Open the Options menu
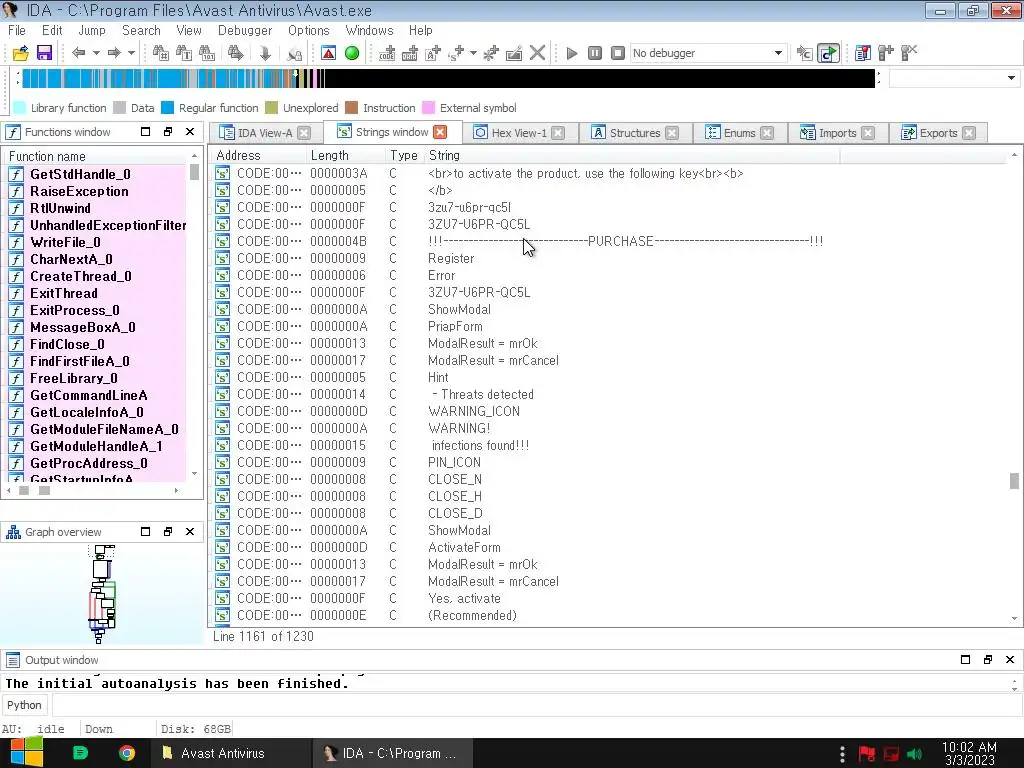Screen dimensions: 1024x768 (x=309, y=30)
